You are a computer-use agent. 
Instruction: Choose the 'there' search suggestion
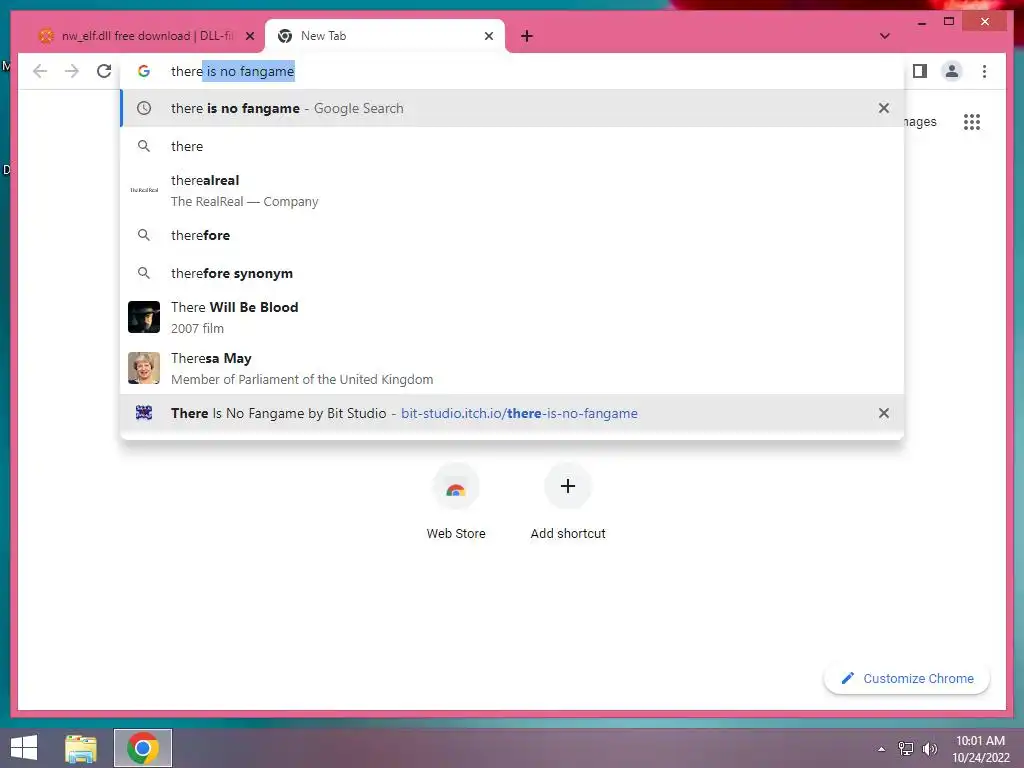(512, 146)
